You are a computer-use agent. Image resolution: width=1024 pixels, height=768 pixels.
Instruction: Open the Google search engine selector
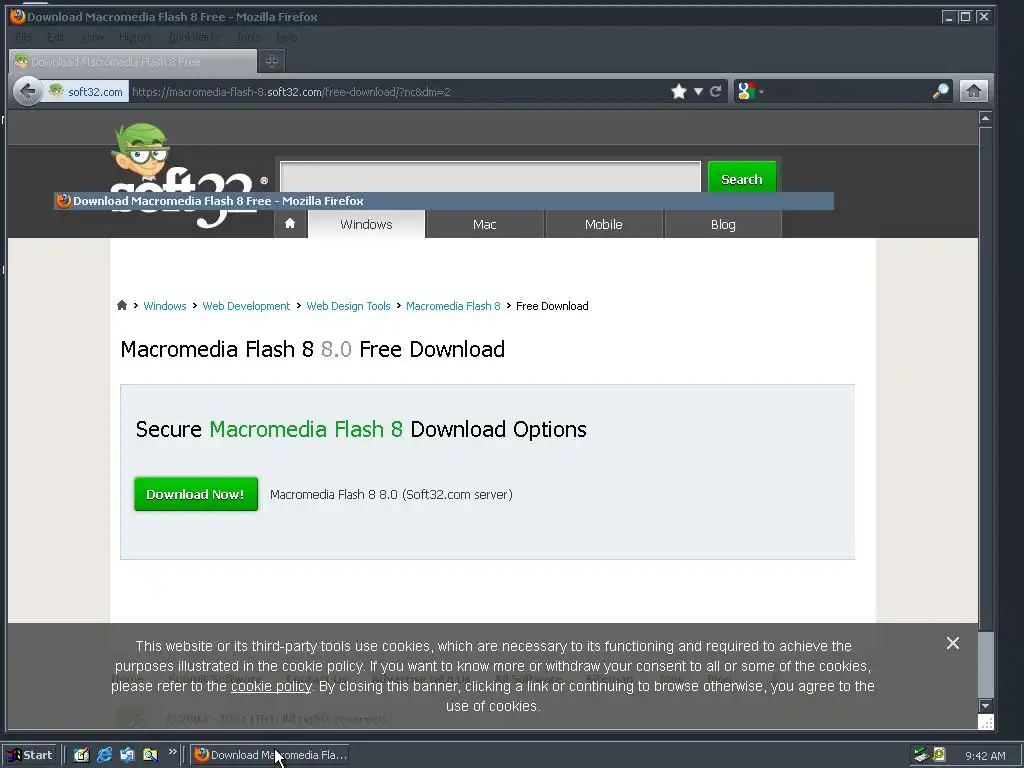click(x=750, y=91)
